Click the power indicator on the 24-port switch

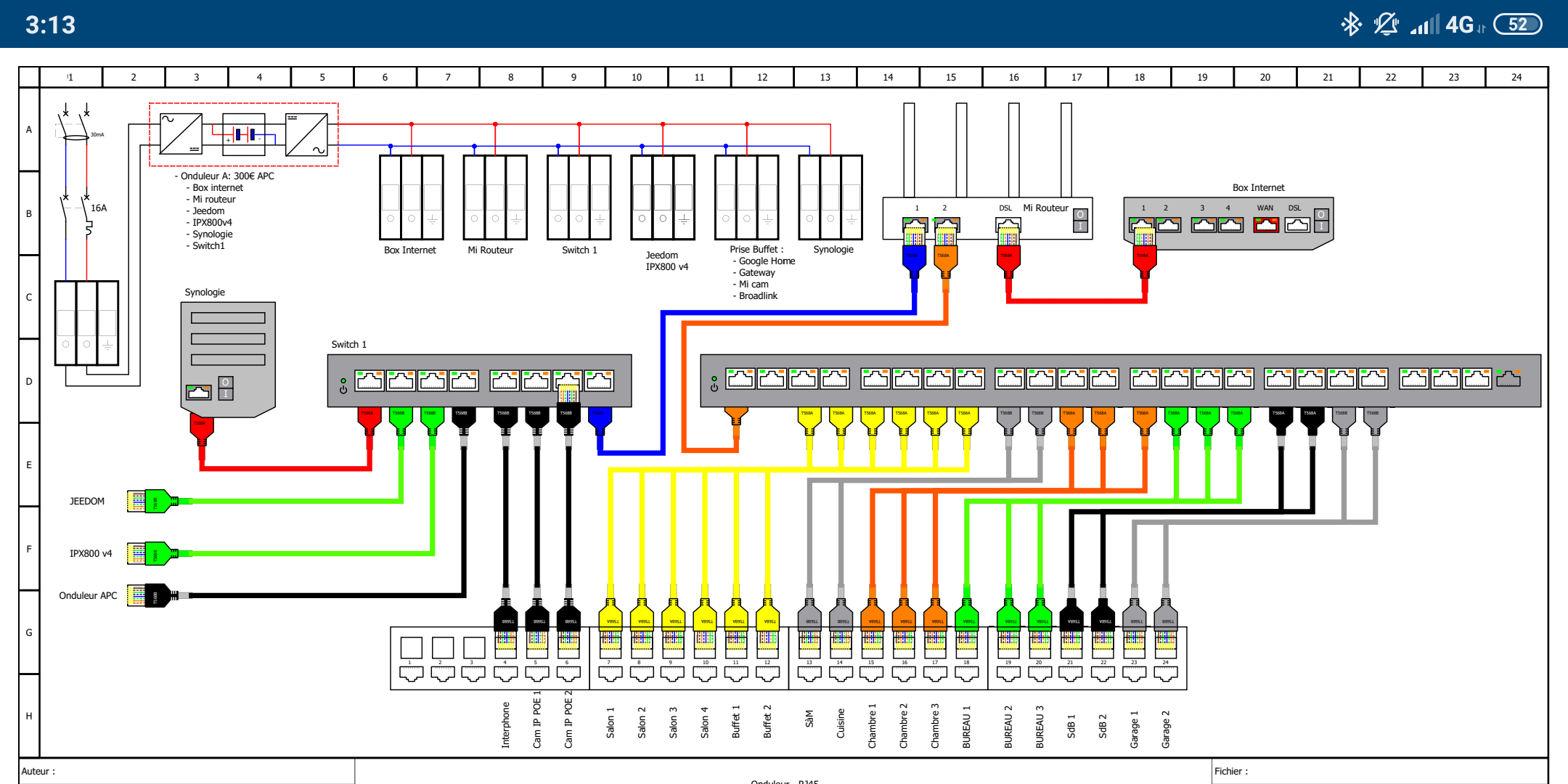[x=714, y=384]
